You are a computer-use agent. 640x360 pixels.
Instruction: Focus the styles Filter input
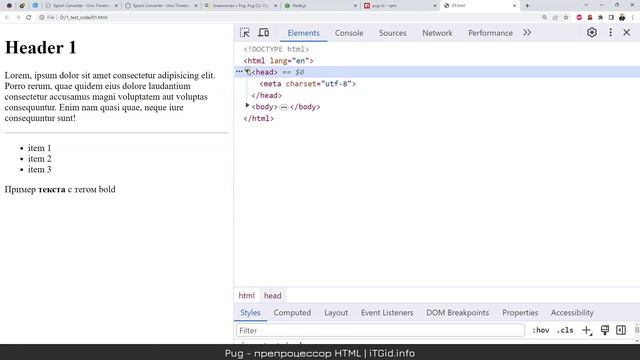pyautogui.click(x=380, y=330)
